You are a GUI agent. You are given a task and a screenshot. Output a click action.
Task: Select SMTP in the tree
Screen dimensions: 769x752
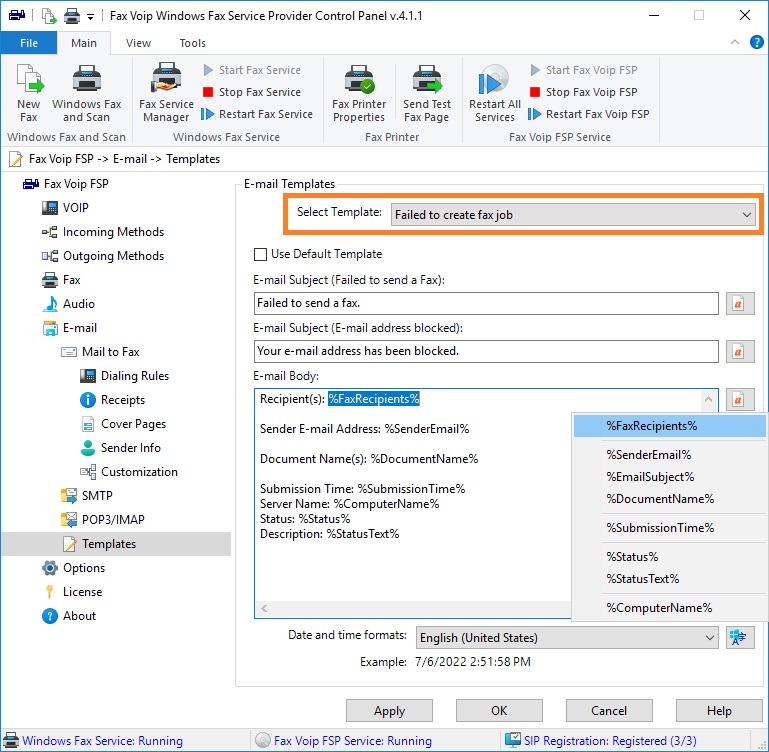tap(87, 496)
